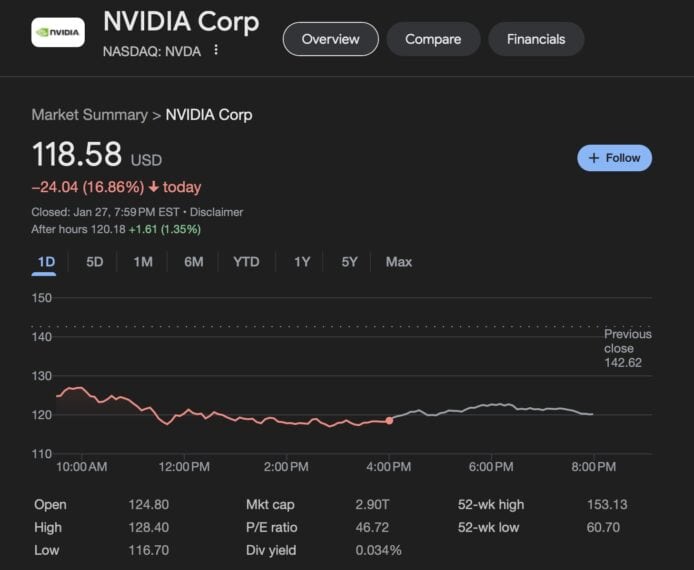Click the NVIDIA logo icon
The image size is (694, 570).
pos(58,32)
